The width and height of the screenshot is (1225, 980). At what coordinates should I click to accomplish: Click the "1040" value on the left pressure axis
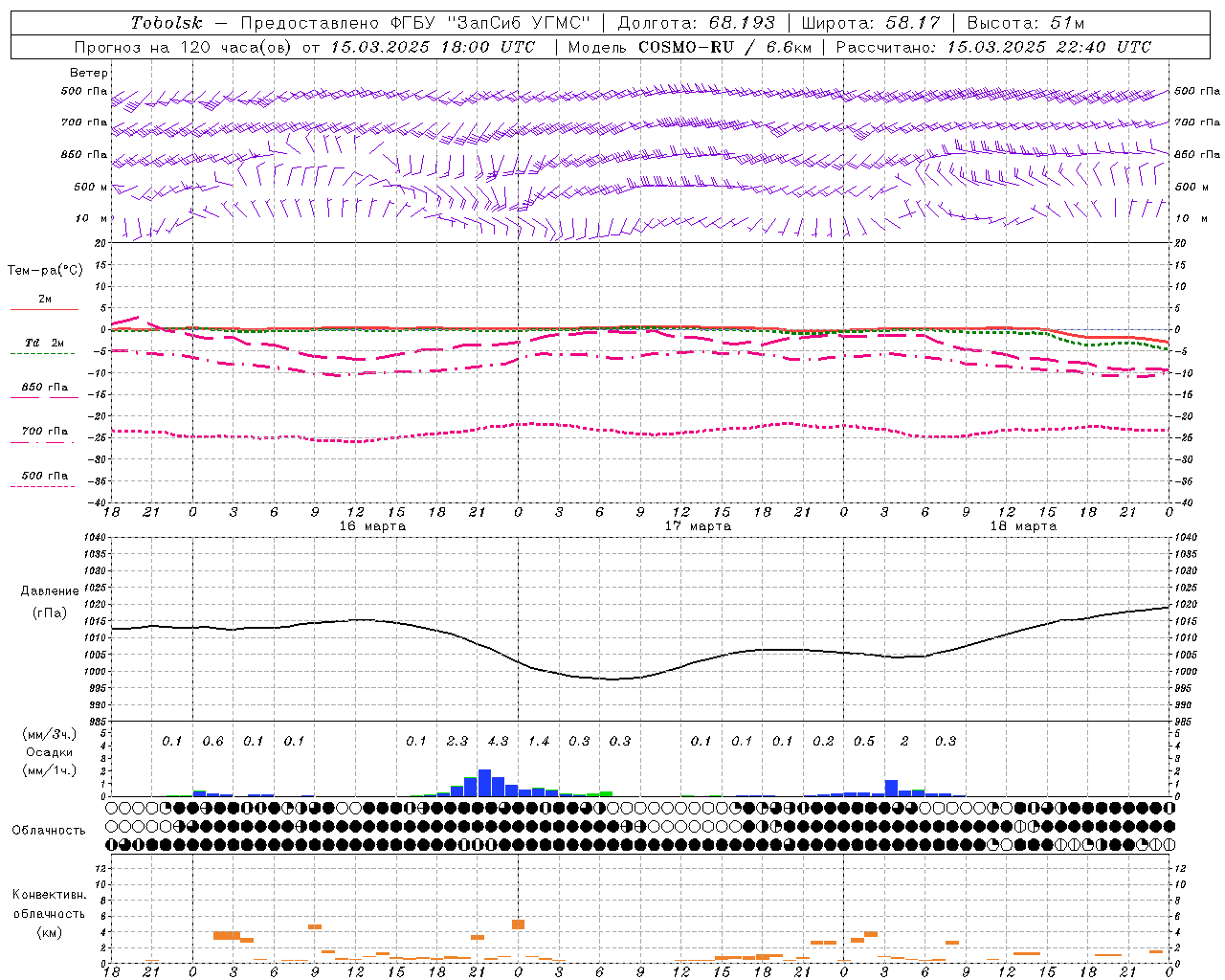click(x=95, y=538)
